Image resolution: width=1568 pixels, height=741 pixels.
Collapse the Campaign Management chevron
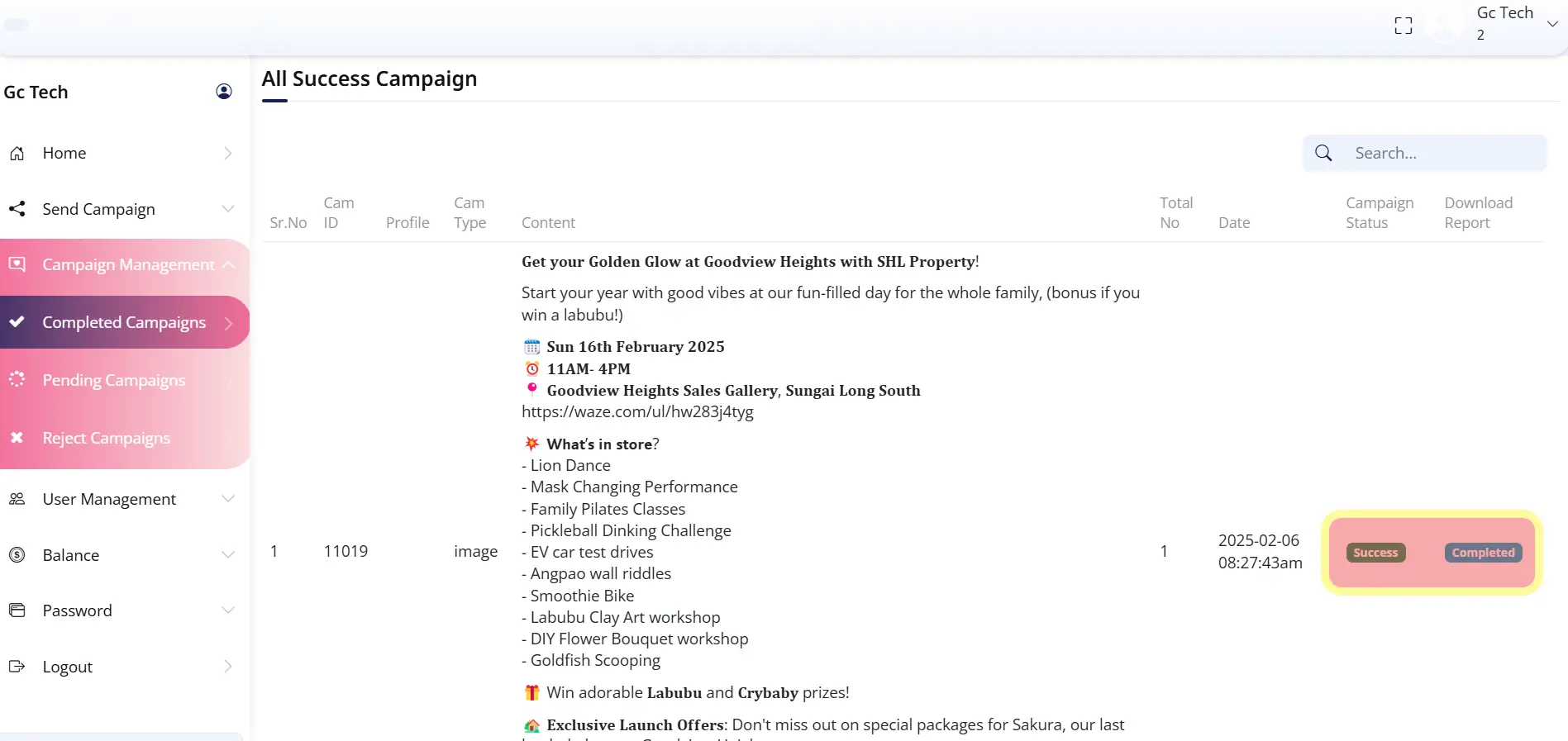[228, 264]
